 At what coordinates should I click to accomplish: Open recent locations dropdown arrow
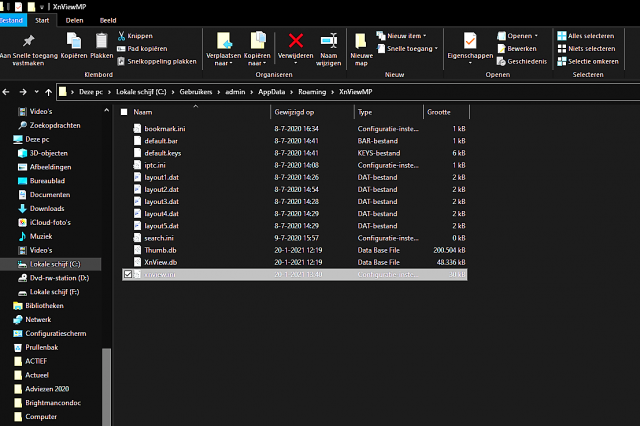tap(36, 92)
